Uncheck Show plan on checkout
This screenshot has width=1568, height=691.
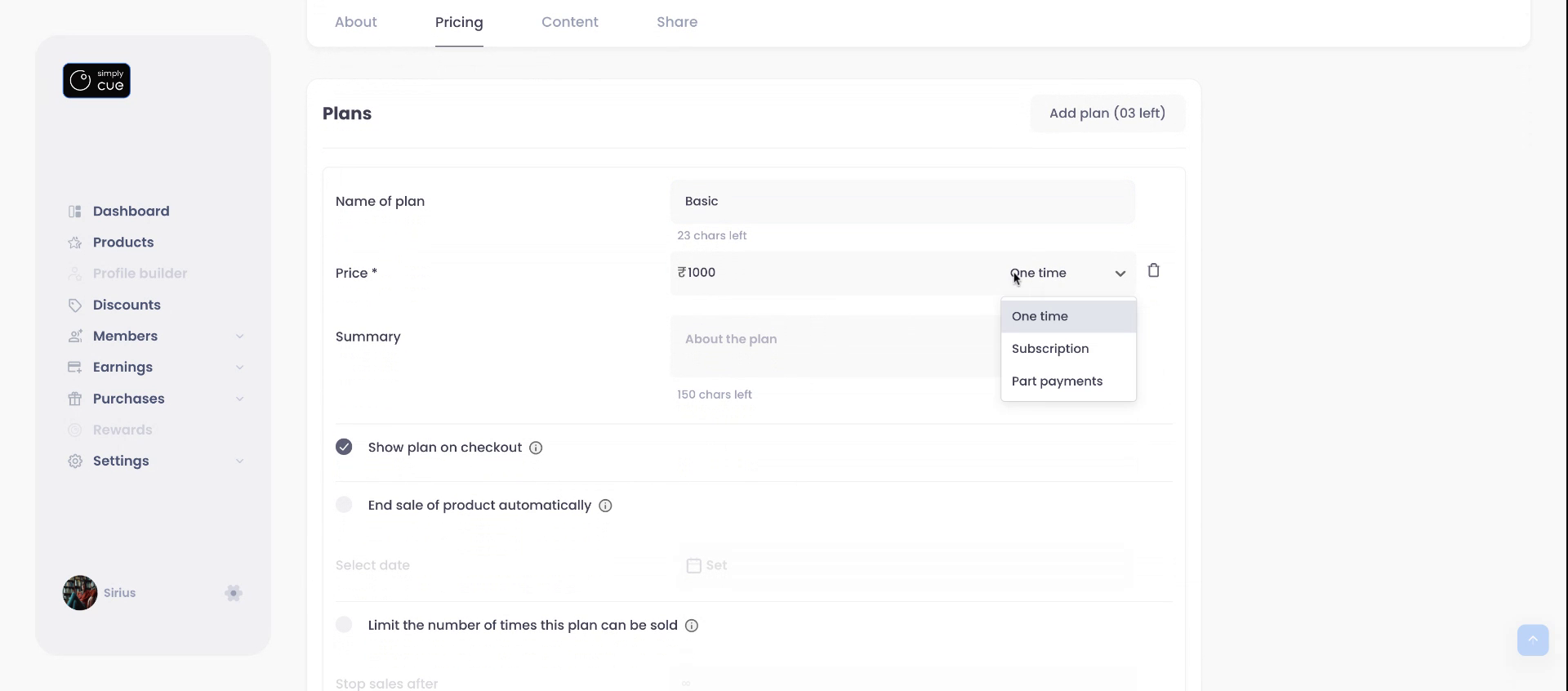[344, 448]
